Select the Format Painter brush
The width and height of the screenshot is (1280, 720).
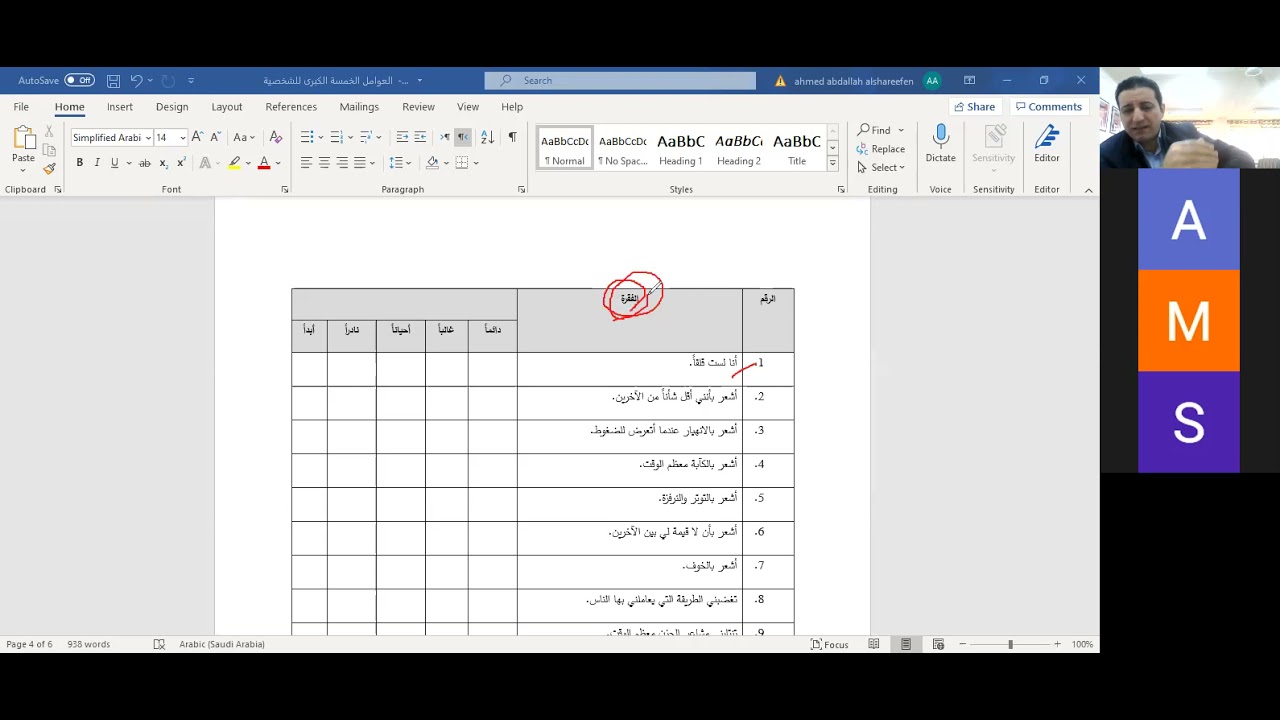point(49,167)
